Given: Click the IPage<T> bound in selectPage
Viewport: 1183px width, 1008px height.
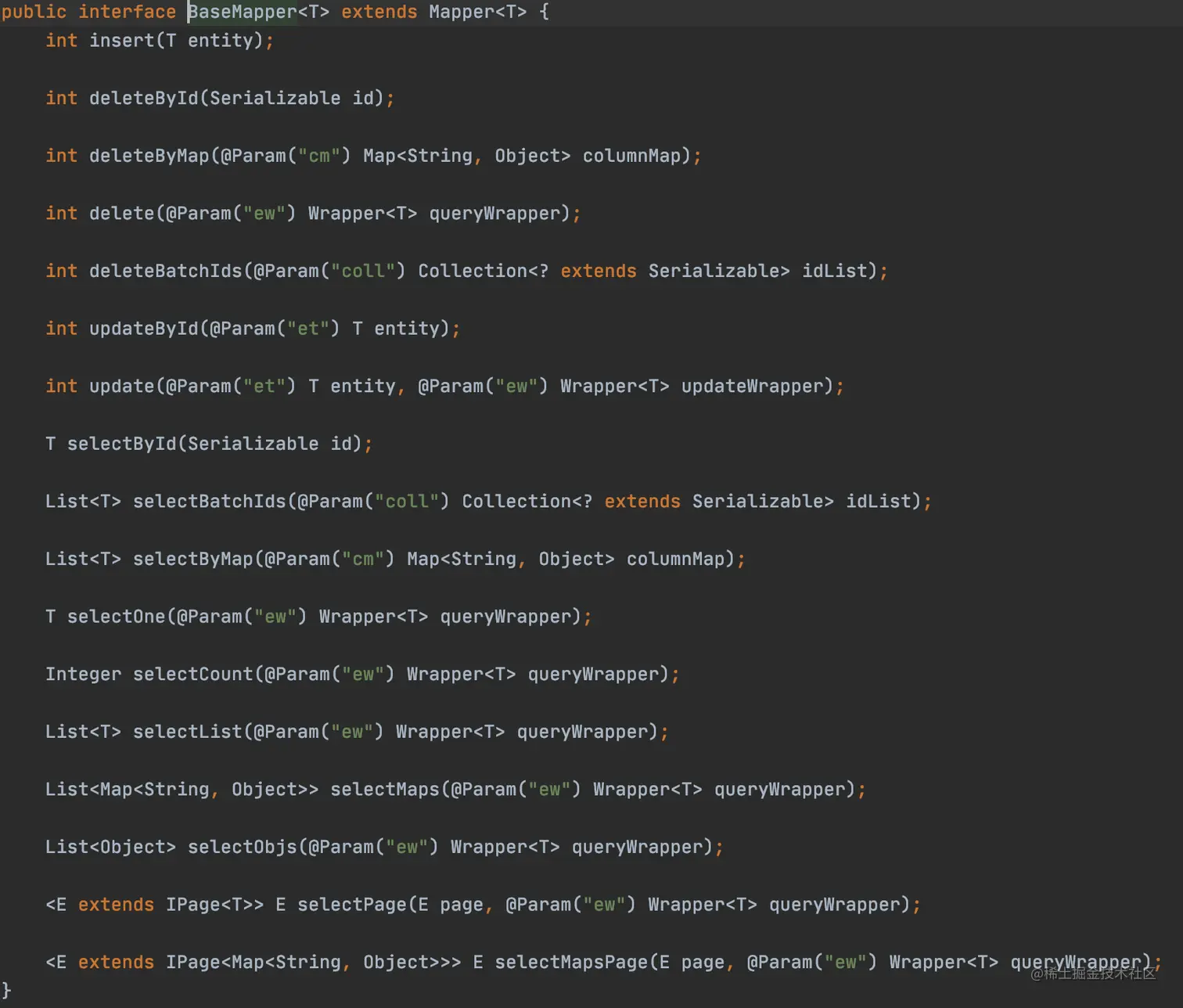Looking at the screenshot, I should [x=210, y=905].
